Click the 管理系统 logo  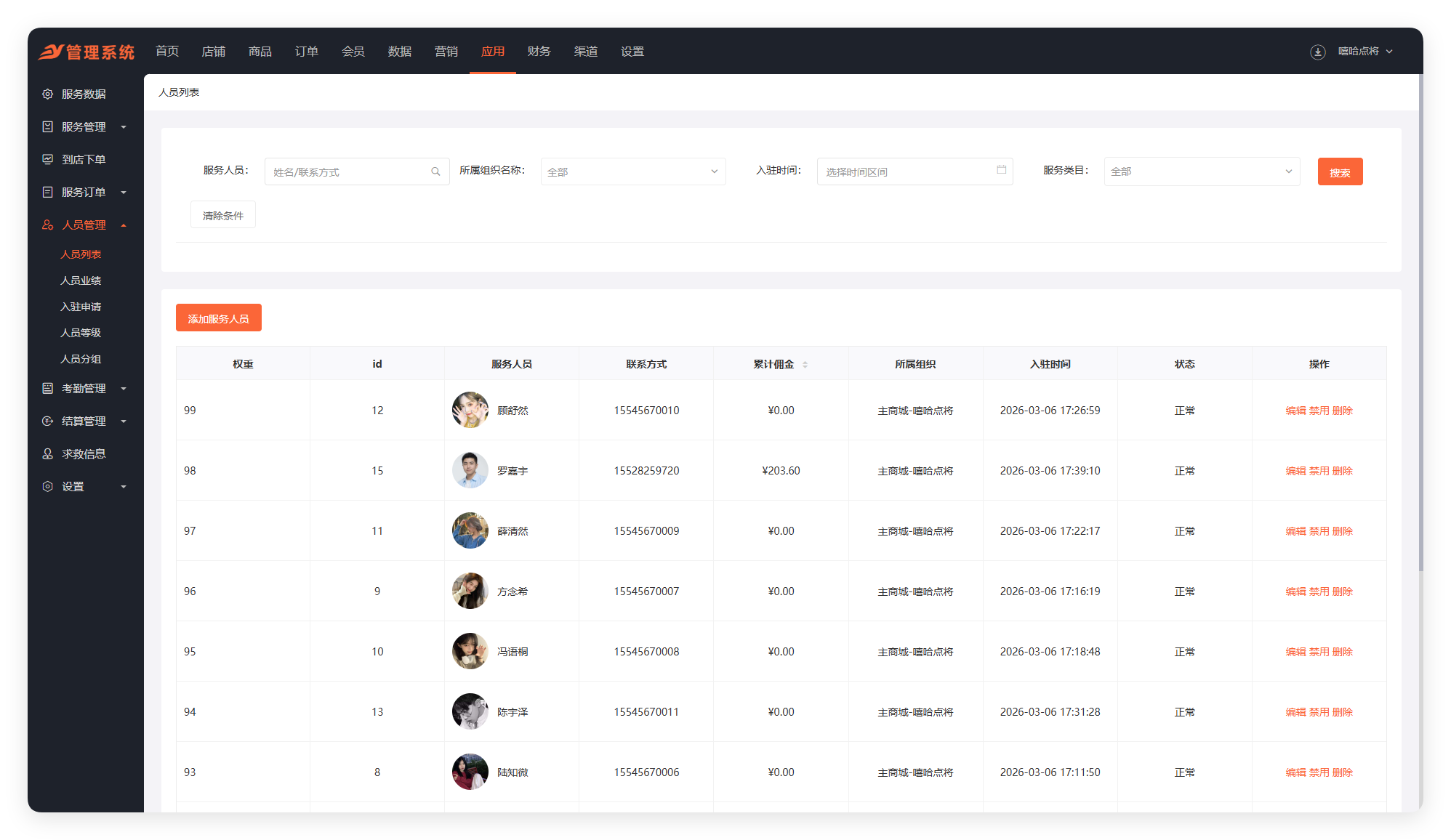87,52
